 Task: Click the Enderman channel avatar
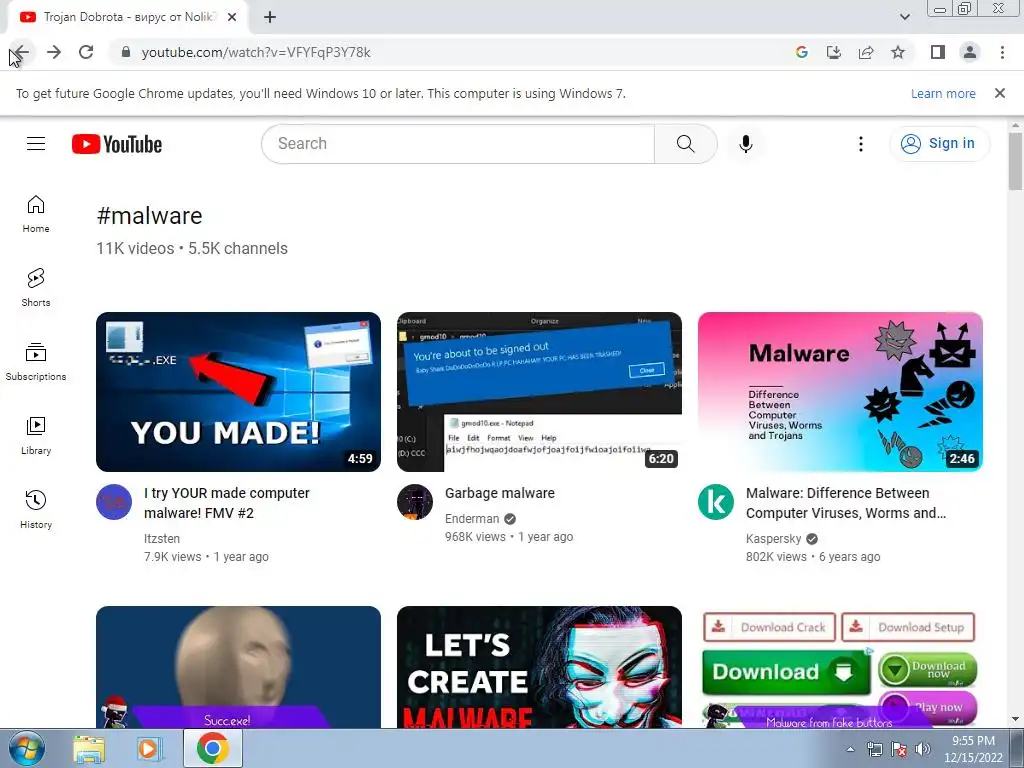pyautogui.click(x=415, y=502)
